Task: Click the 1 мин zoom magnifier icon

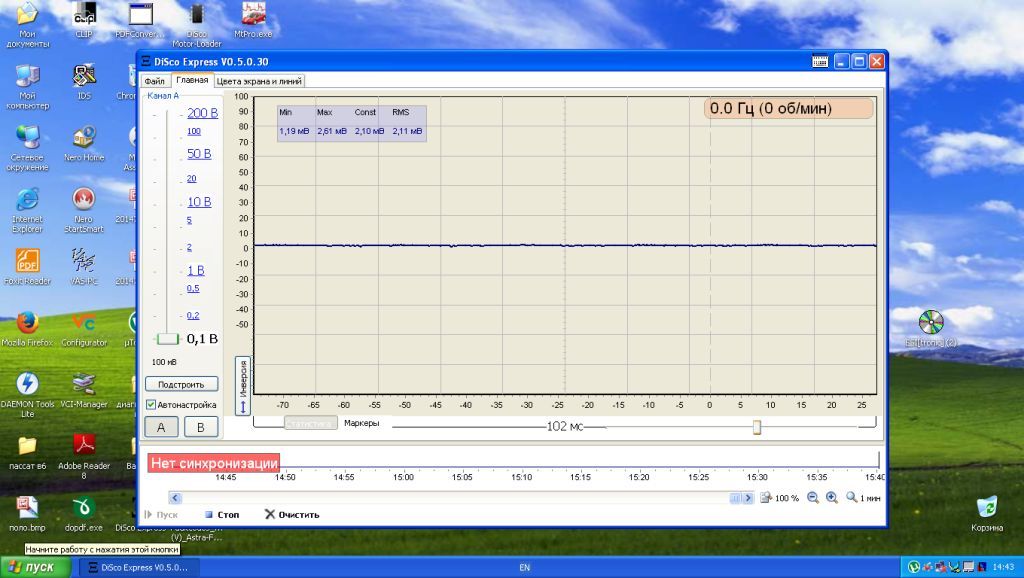Action: click(852, 498)
